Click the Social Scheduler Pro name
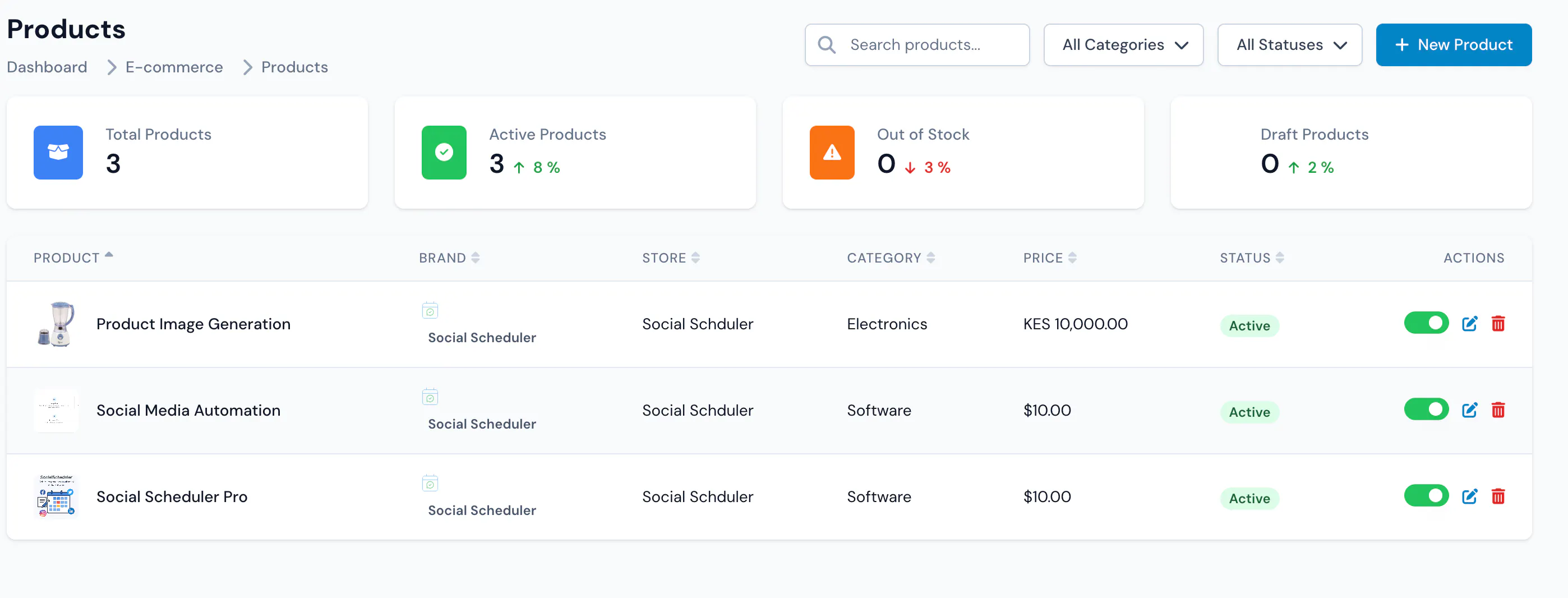Screen dimensions: 1568x598 [x=172, y=497]
